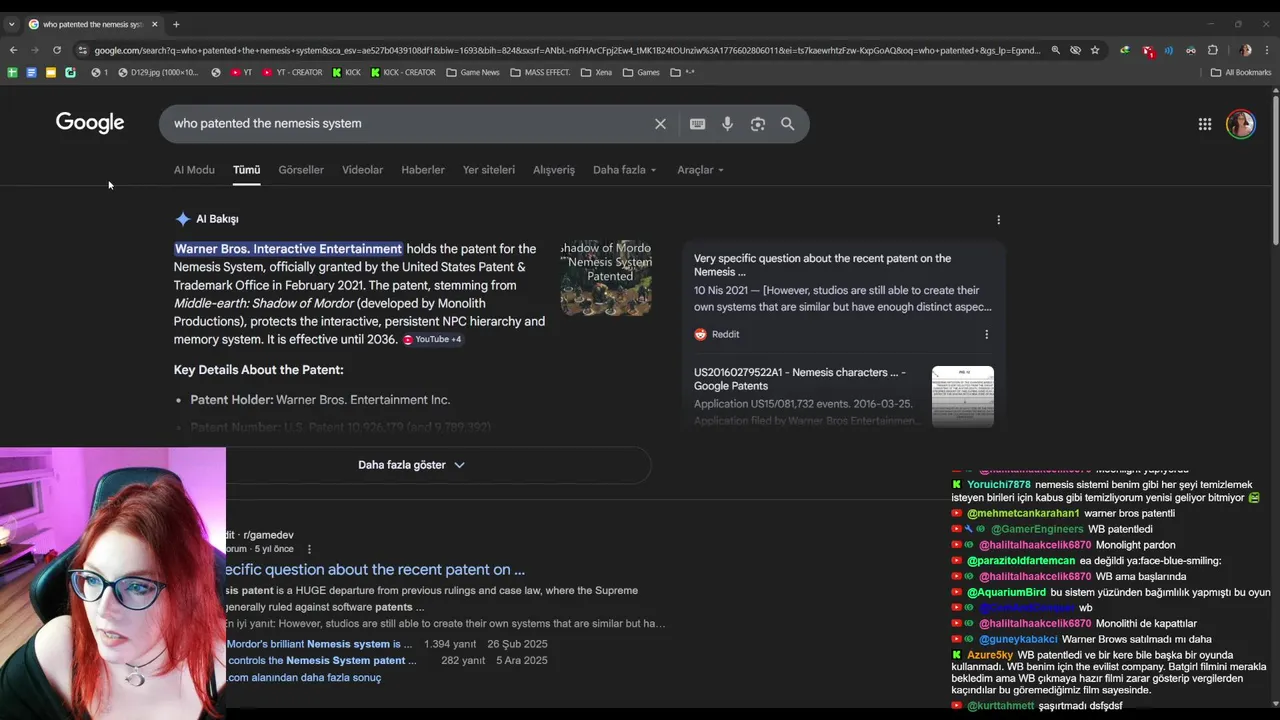This screenshot has height=720, width=1280.
Task: Open the Chrome three-dot menu
Action: coord(1268,50)
